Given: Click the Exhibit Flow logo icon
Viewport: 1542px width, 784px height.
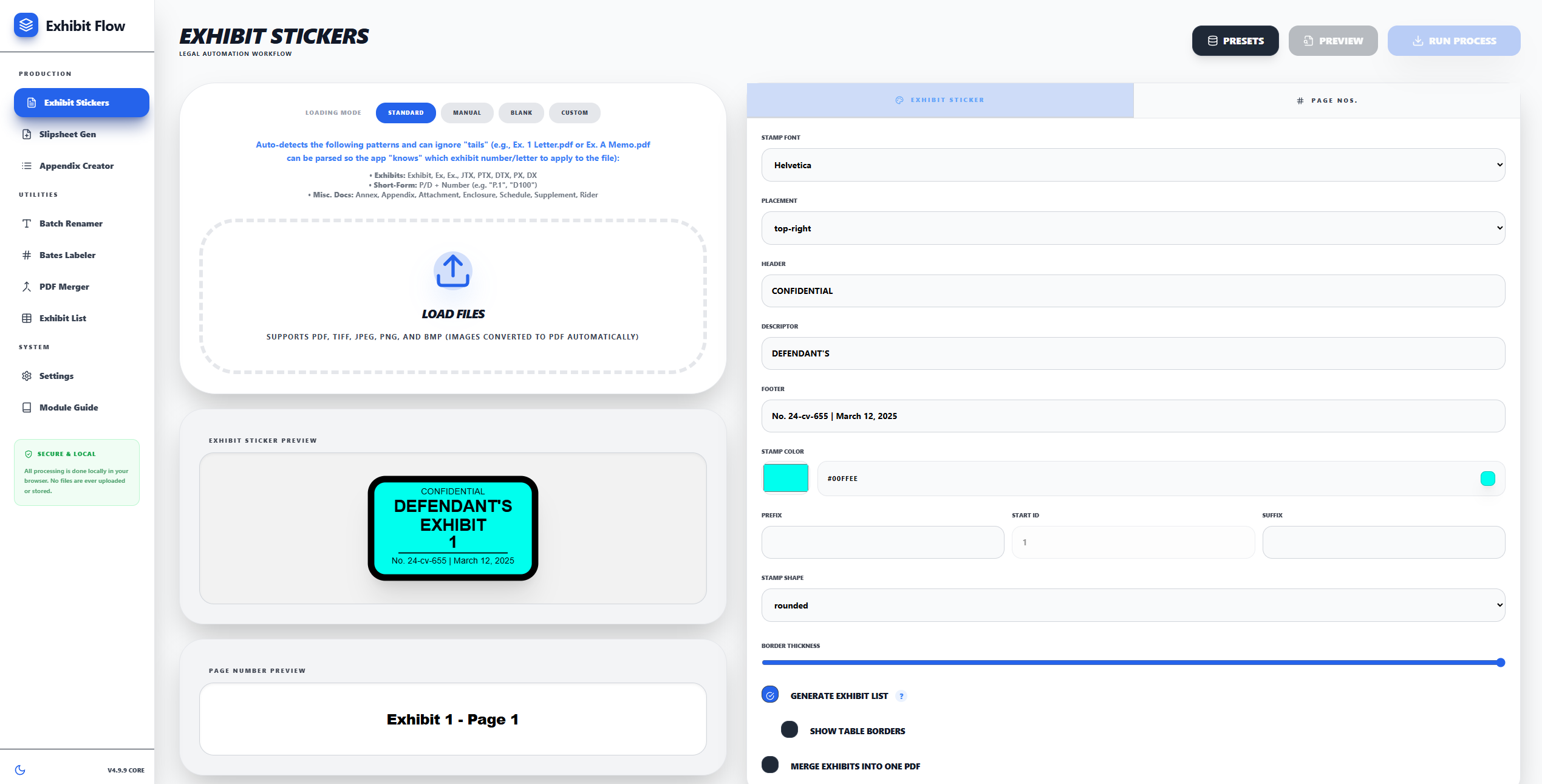Looking at the screenshot, I should 26,26.
